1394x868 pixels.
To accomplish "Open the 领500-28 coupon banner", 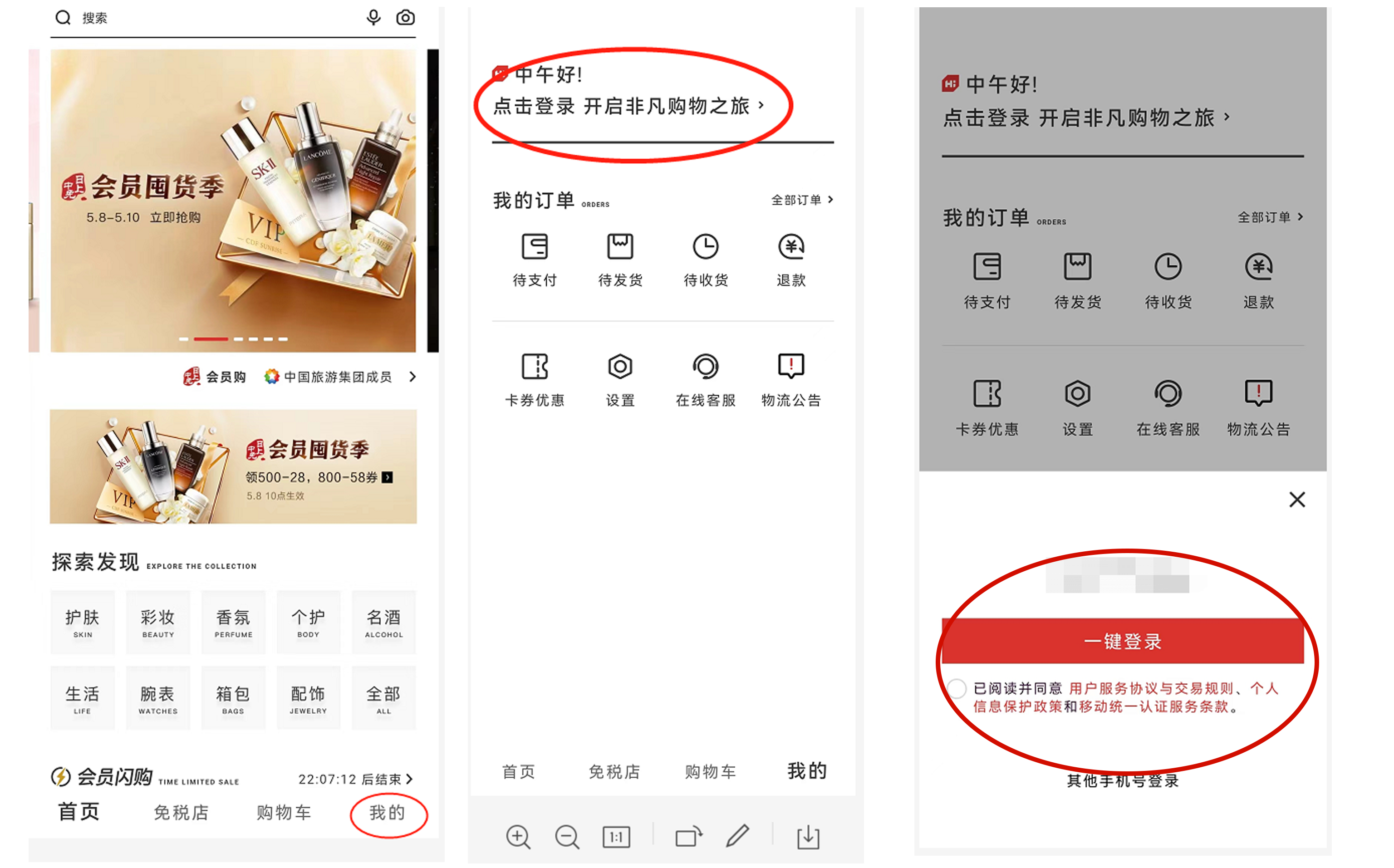I will (x=233, y=466).
